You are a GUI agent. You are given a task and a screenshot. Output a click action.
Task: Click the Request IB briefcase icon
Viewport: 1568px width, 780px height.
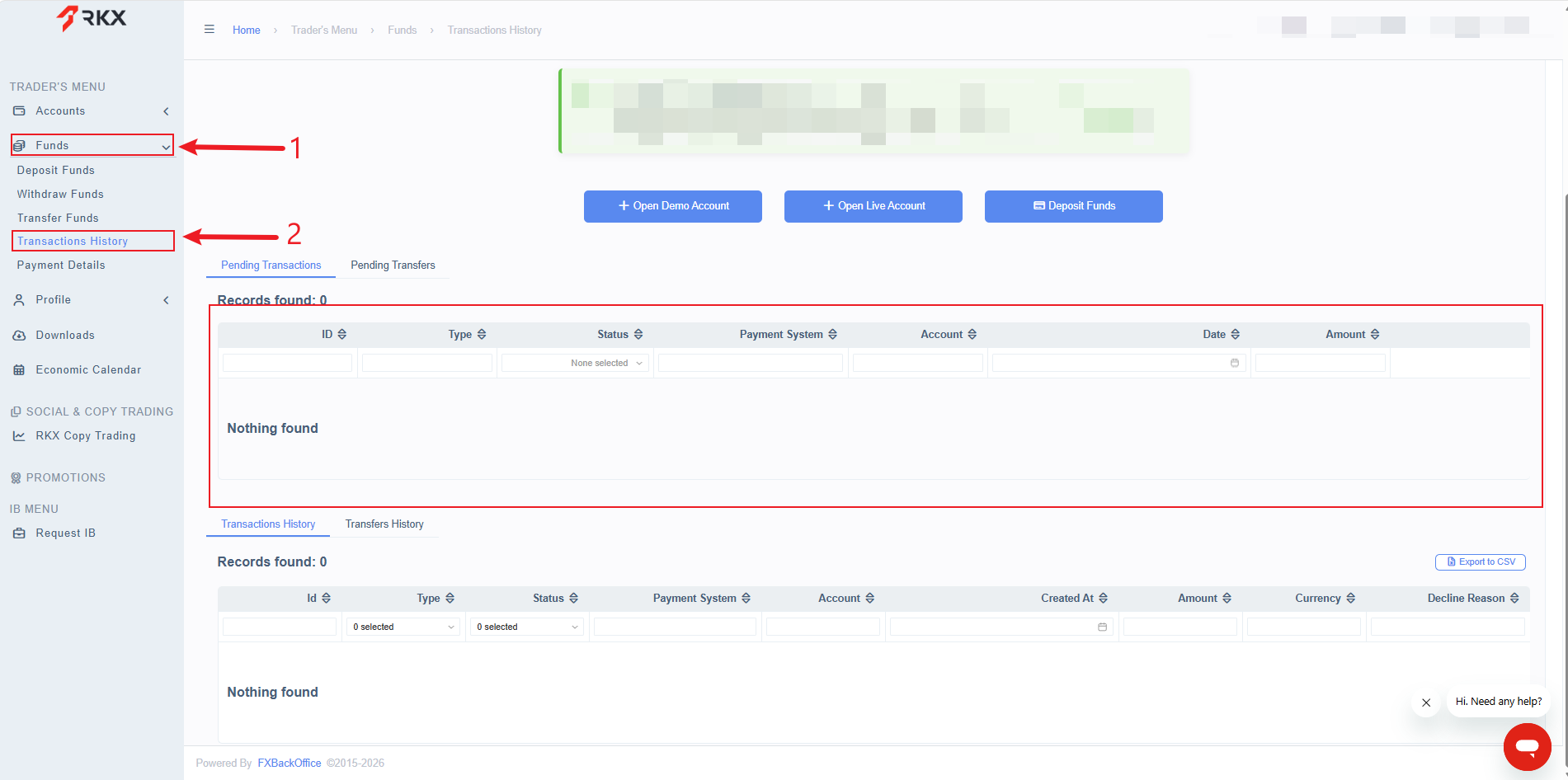pyautogui.click(x=19, y=533)
